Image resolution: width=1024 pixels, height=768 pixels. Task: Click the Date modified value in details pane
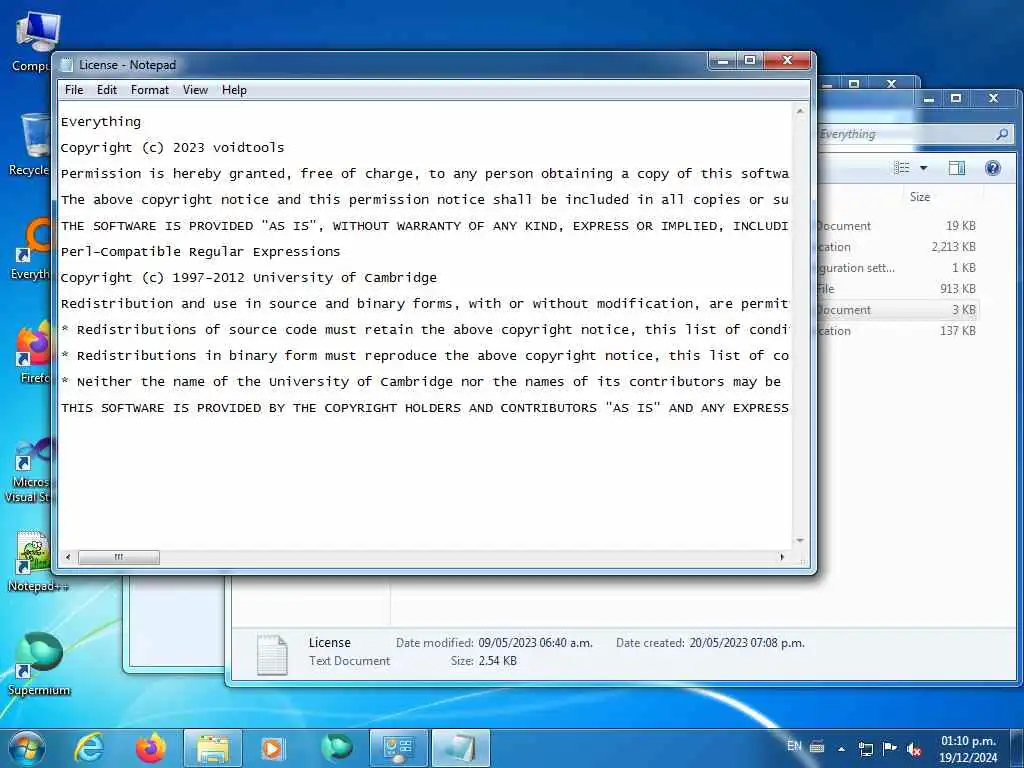pos(536,643)
